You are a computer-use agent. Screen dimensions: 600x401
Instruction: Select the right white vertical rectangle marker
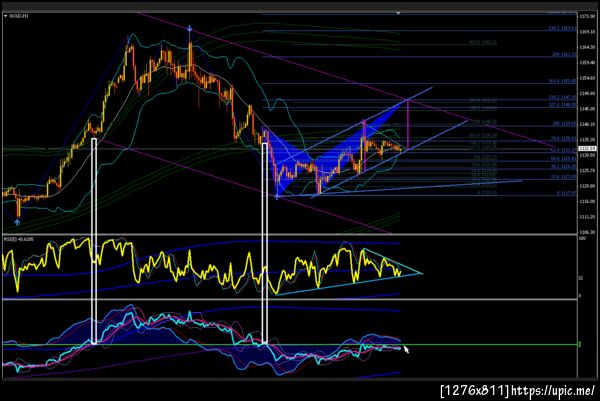click(264, 243)
